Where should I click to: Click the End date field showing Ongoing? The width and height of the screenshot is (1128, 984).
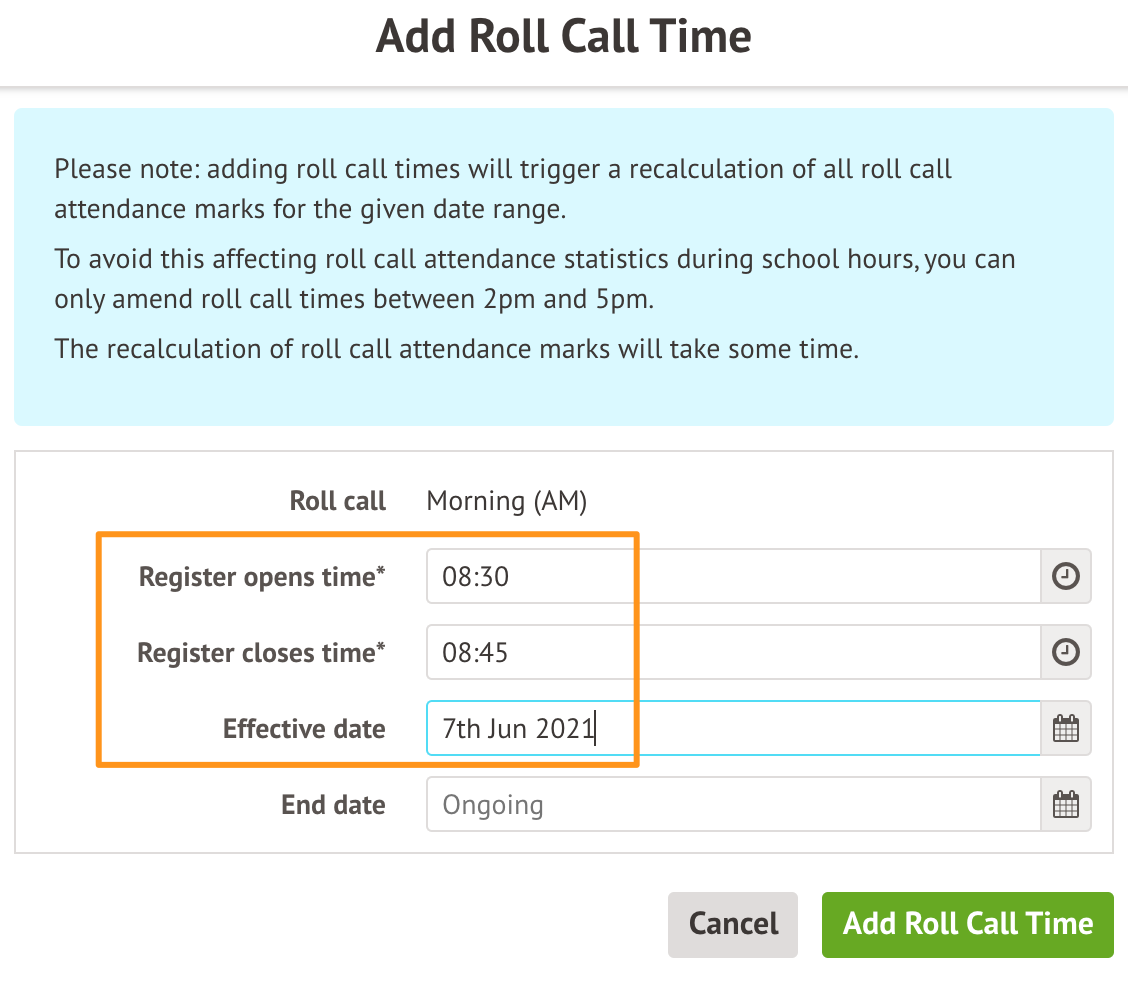pos(732,804)
